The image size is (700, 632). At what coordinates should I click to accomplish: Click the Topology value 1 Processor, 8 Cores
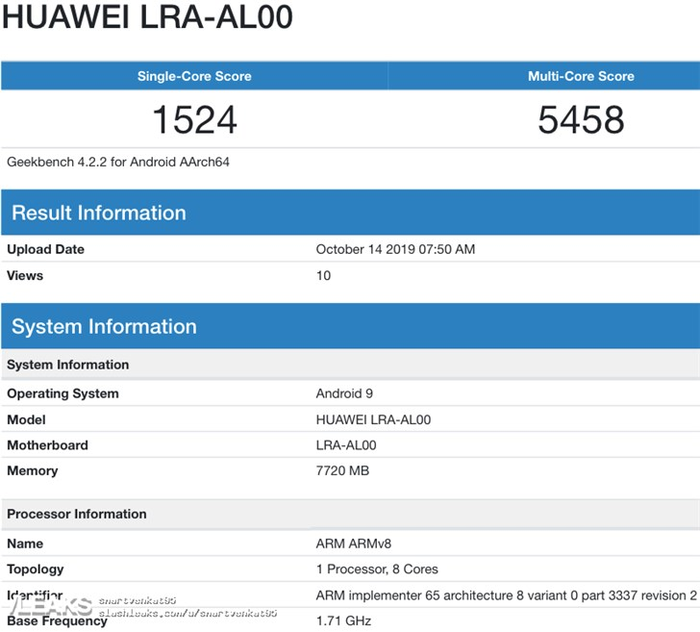click(x=377, y=569)
